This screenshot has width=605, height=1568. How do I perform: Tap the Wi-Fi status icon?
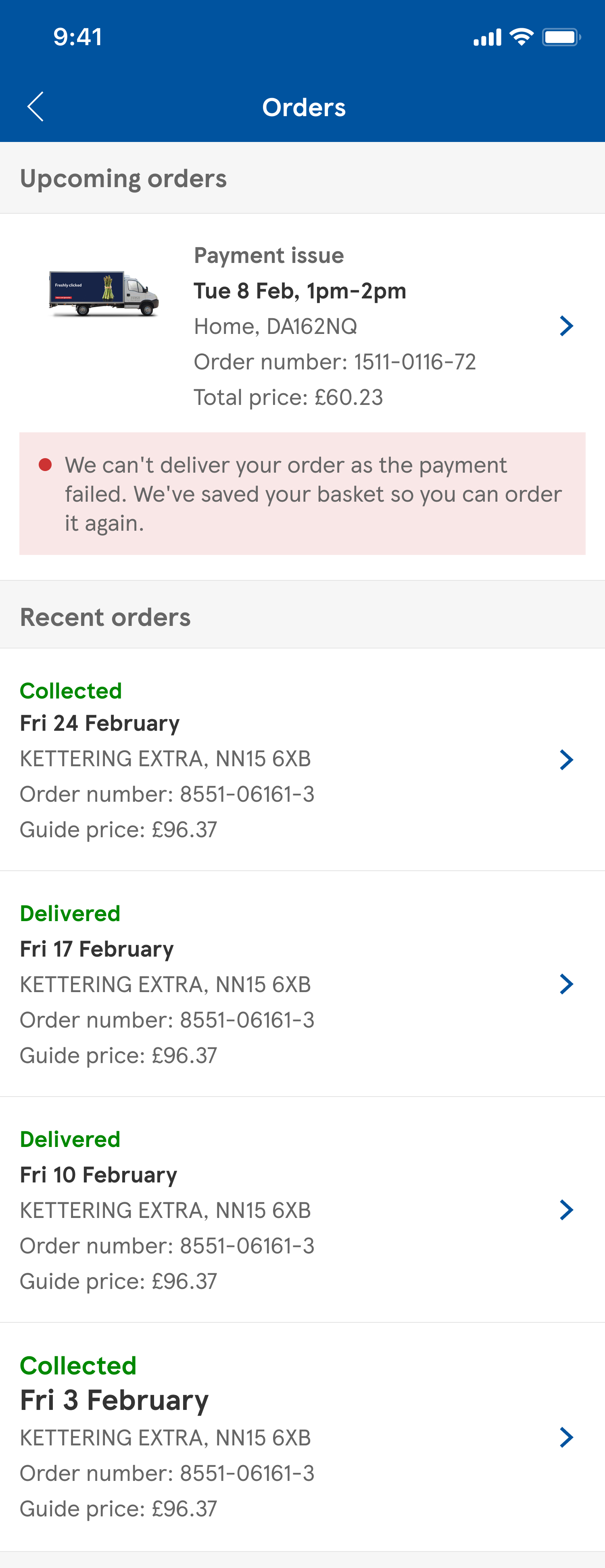point(521,37)
